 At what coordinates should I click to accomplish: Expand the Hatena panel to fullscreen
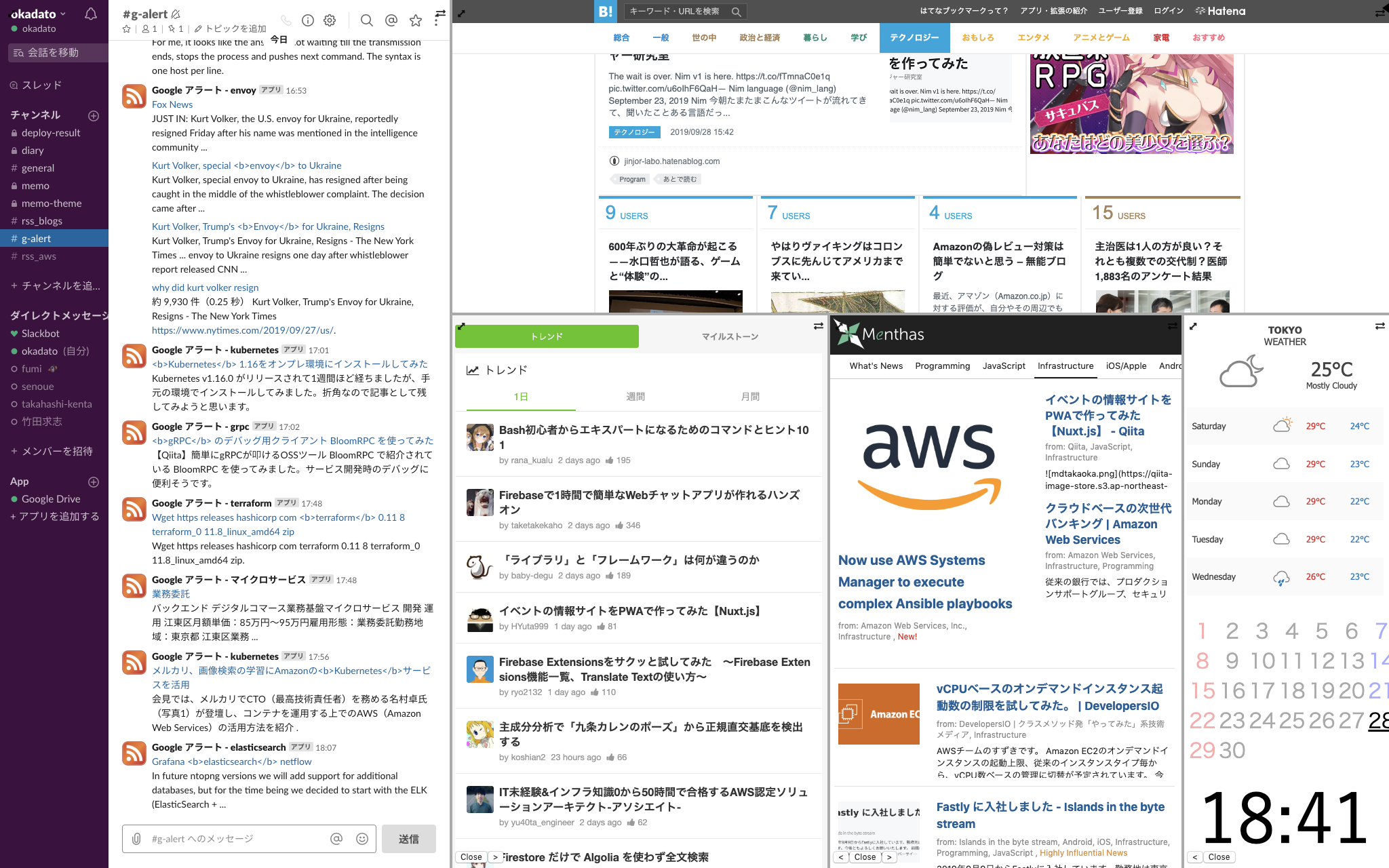click(463, 12)
